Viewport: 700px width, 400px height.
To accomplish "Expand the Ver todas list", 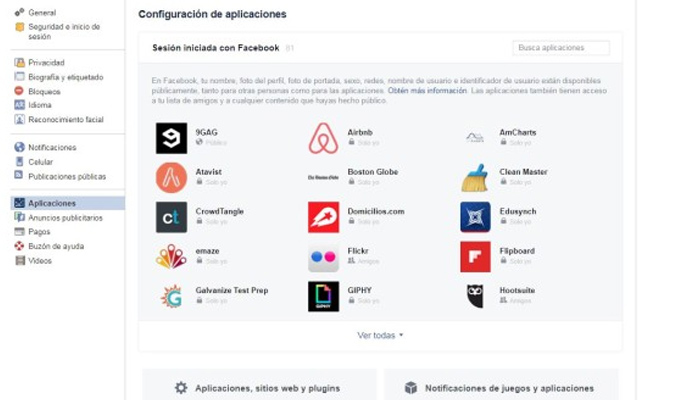I will pyautogui.click(x=380, y=335).
